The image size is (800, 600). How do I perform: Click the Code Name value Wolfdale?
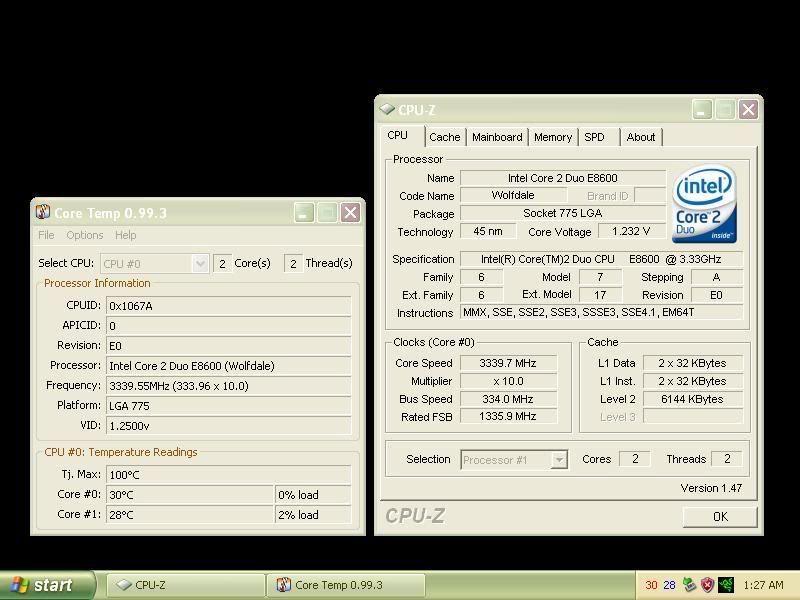[513, 195]
